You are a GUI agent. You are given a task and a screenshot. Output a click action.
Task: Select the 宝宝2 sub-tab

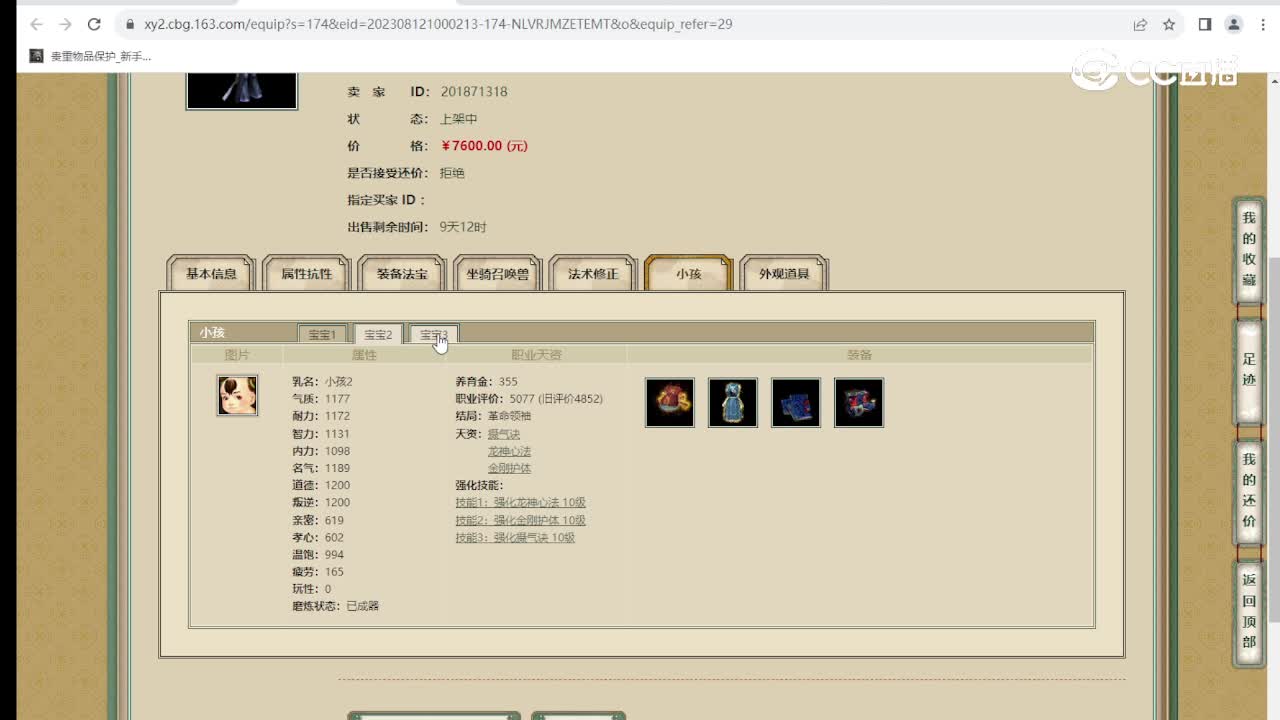[x=378, y=334]
